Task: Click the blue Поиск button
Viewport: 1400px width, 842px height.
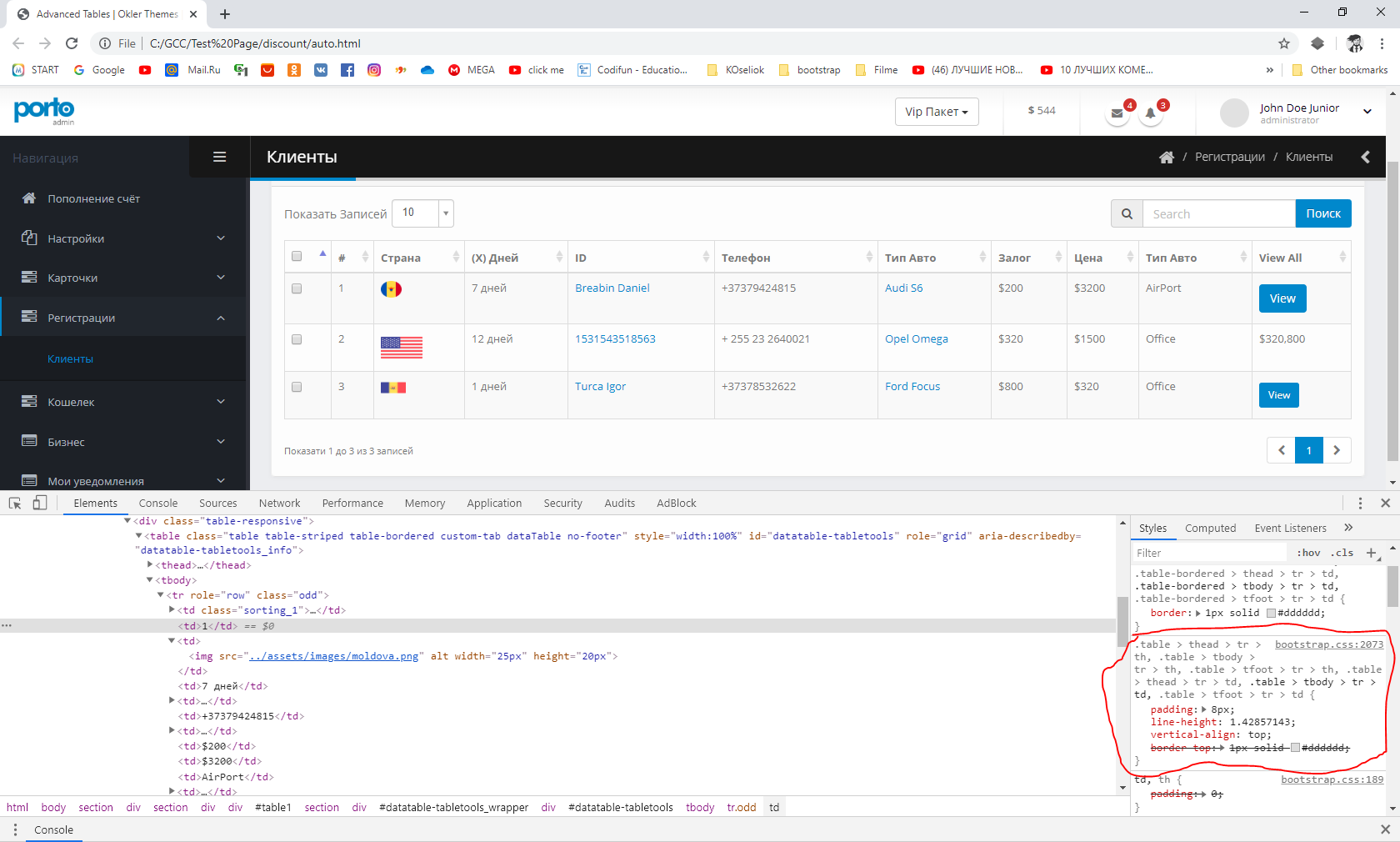Action: pyautogui.click(x=1323, y=213)
